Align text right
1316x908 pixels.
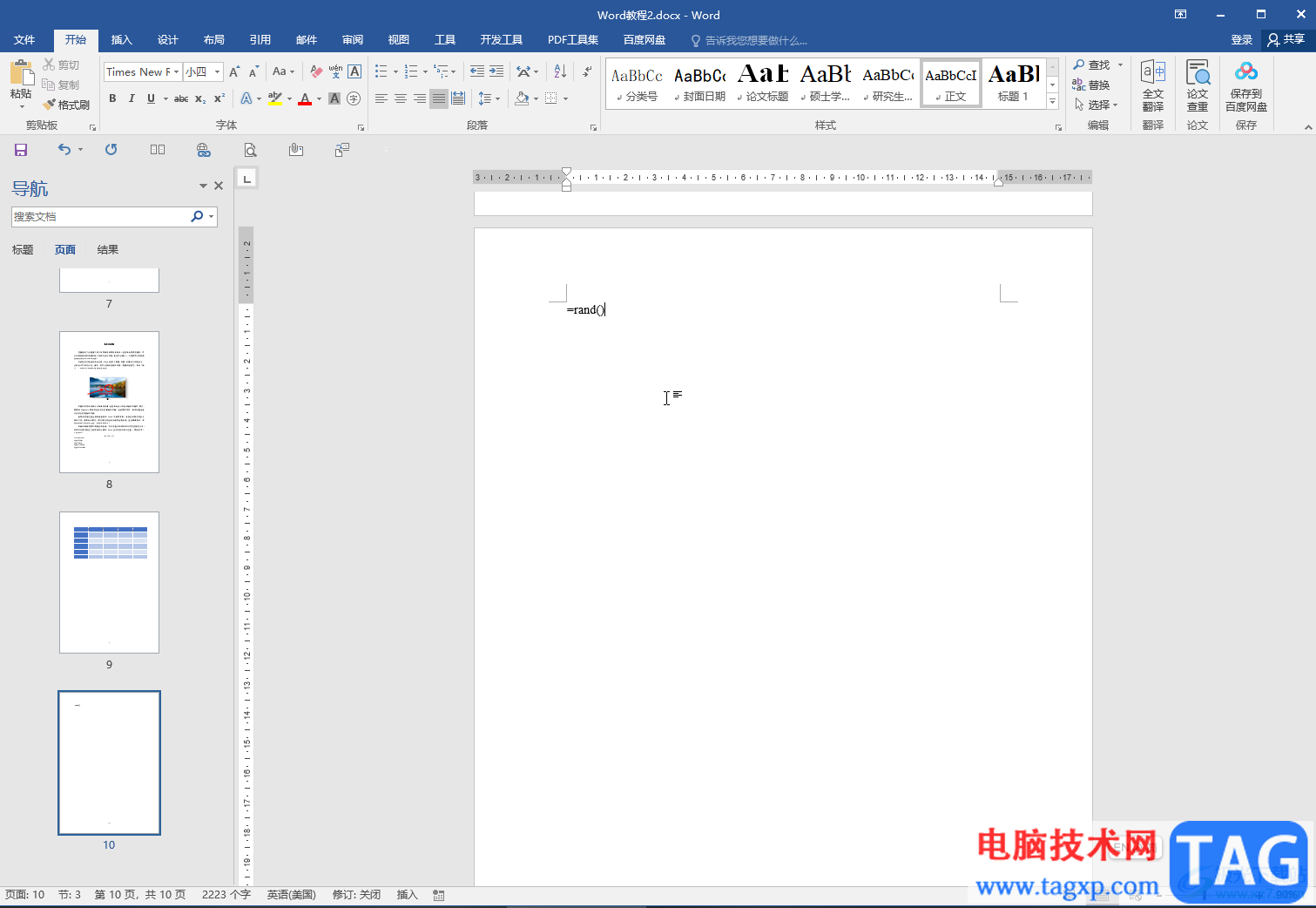pos(420,98)
